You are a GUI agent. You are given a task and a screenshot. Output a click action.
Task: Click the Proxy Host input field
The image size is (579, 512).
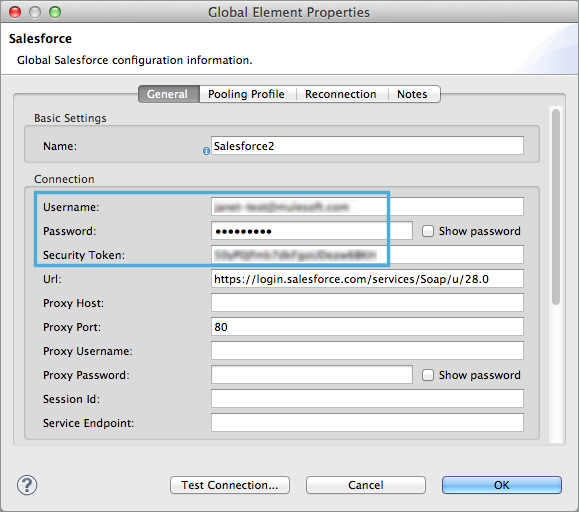pyautogui.click(x=367, y=303)
